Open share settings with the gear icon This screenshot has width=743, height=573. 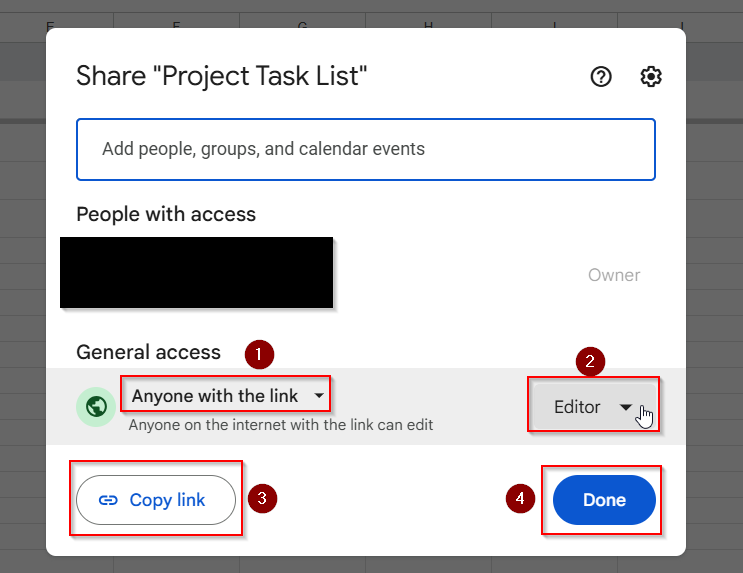pos(651,76)
